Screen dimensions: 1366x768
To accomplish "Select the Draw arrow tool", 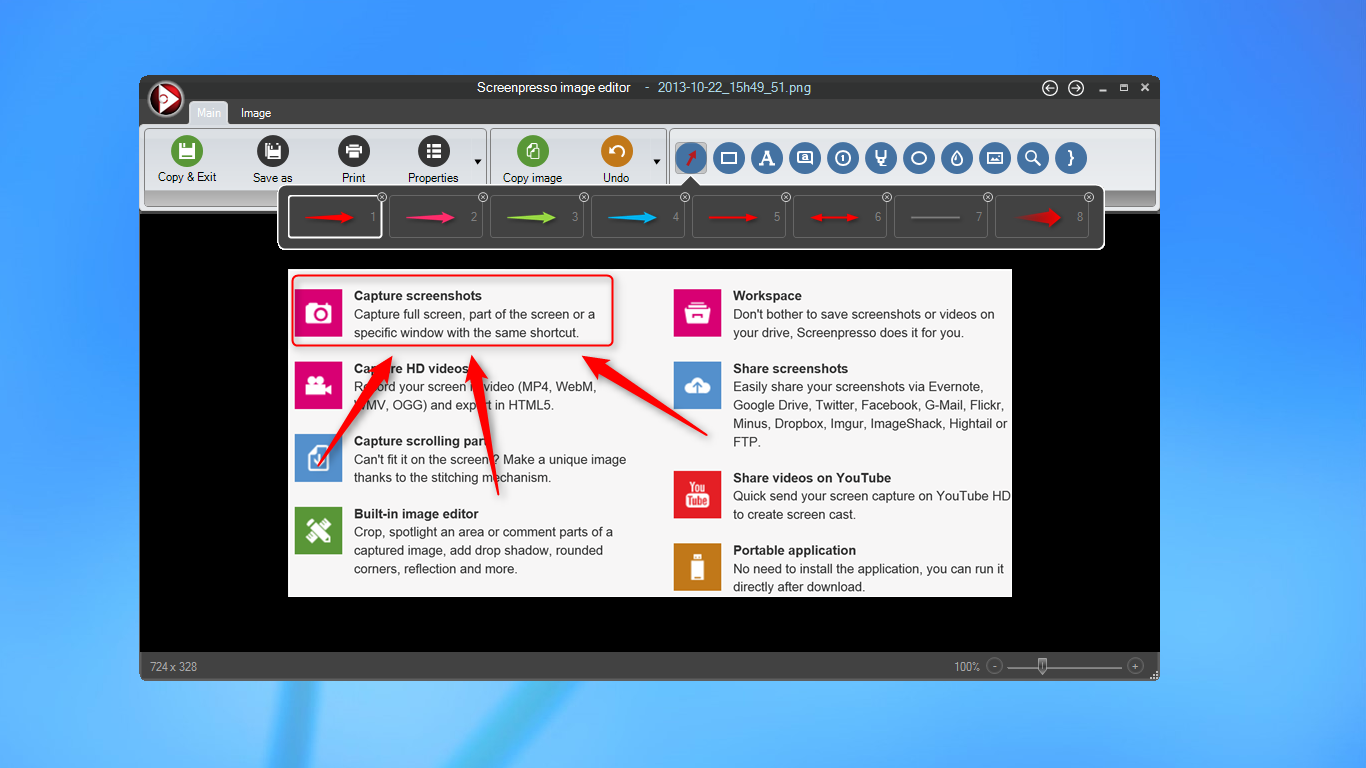I will point(691,158).
